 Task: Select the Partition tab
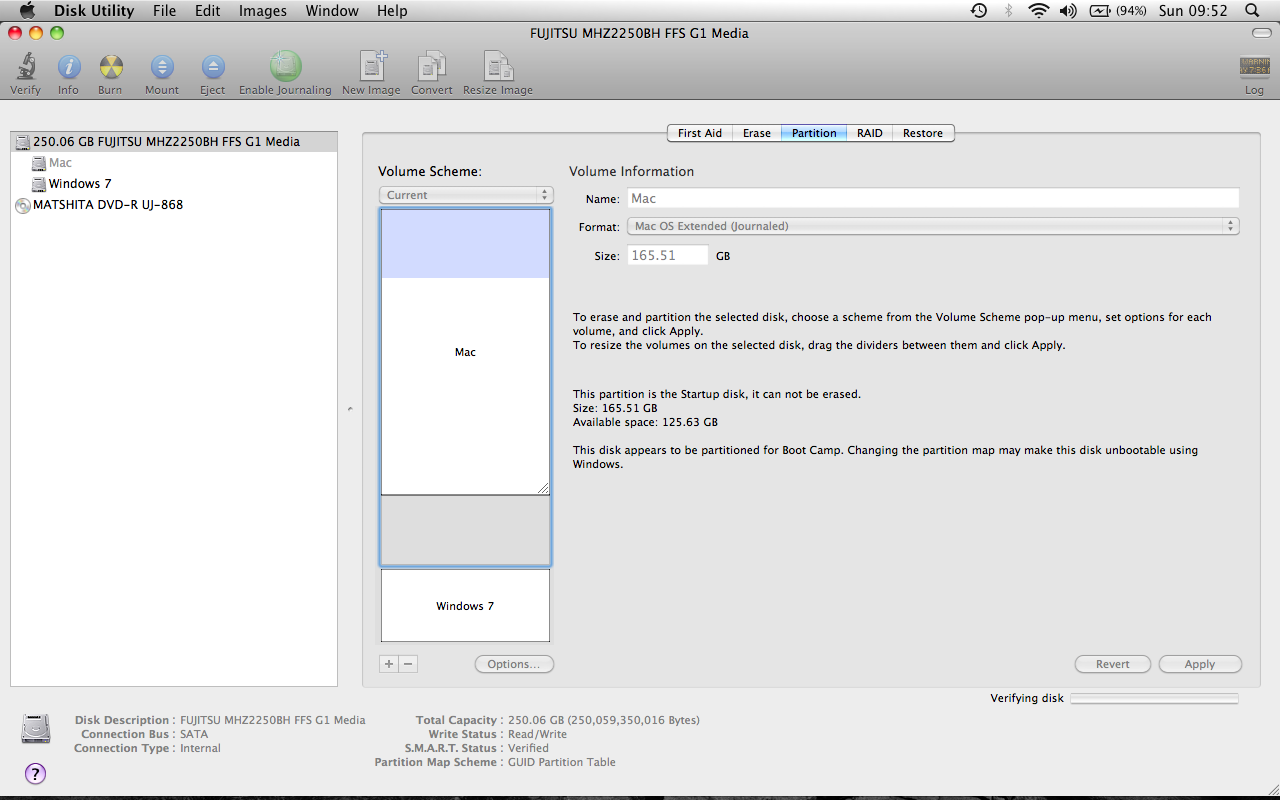pos(814,133)
